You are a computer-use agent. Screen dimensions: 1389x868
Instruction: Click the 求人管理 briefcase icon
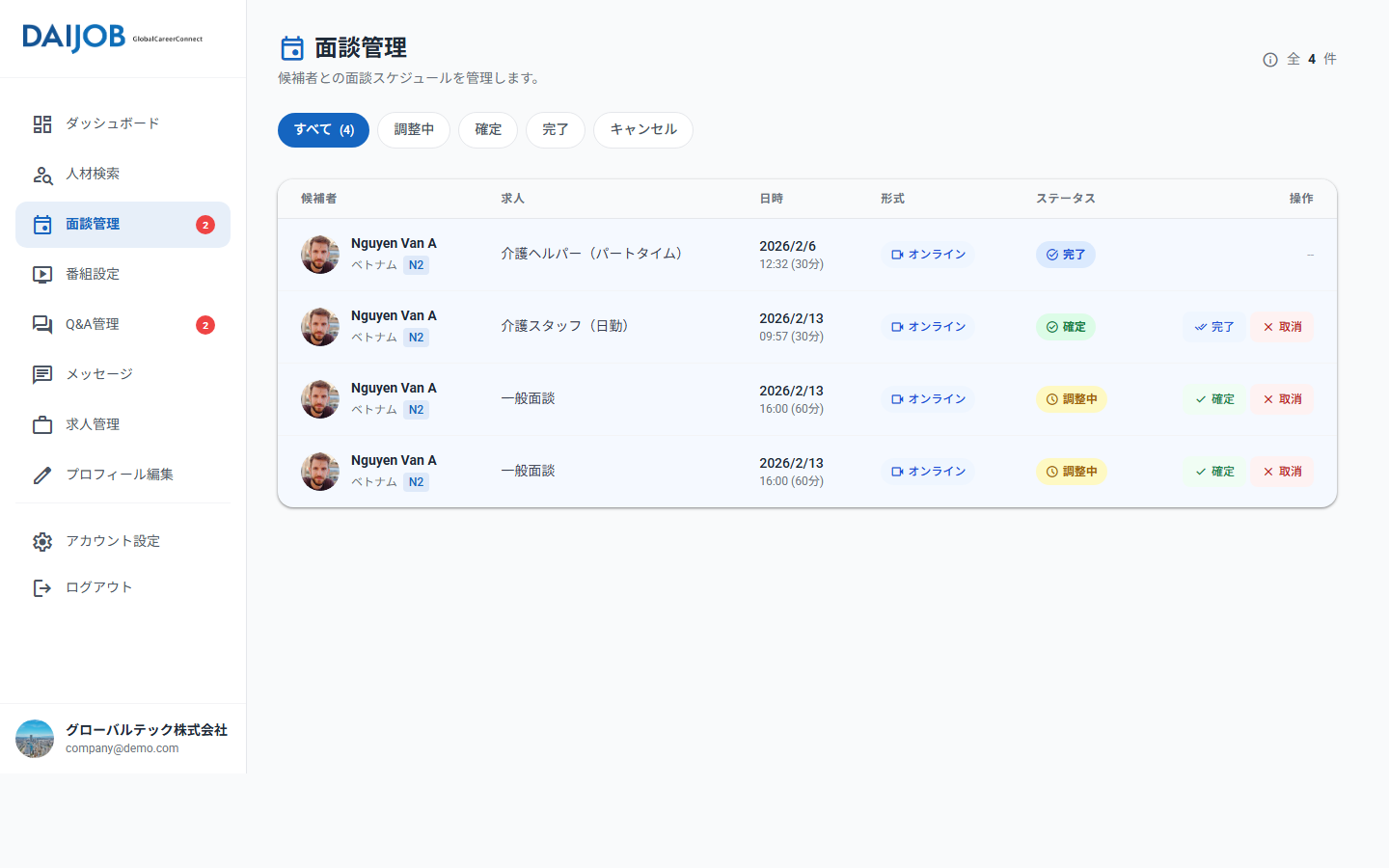pyautogui.click(x=42, y=424)
